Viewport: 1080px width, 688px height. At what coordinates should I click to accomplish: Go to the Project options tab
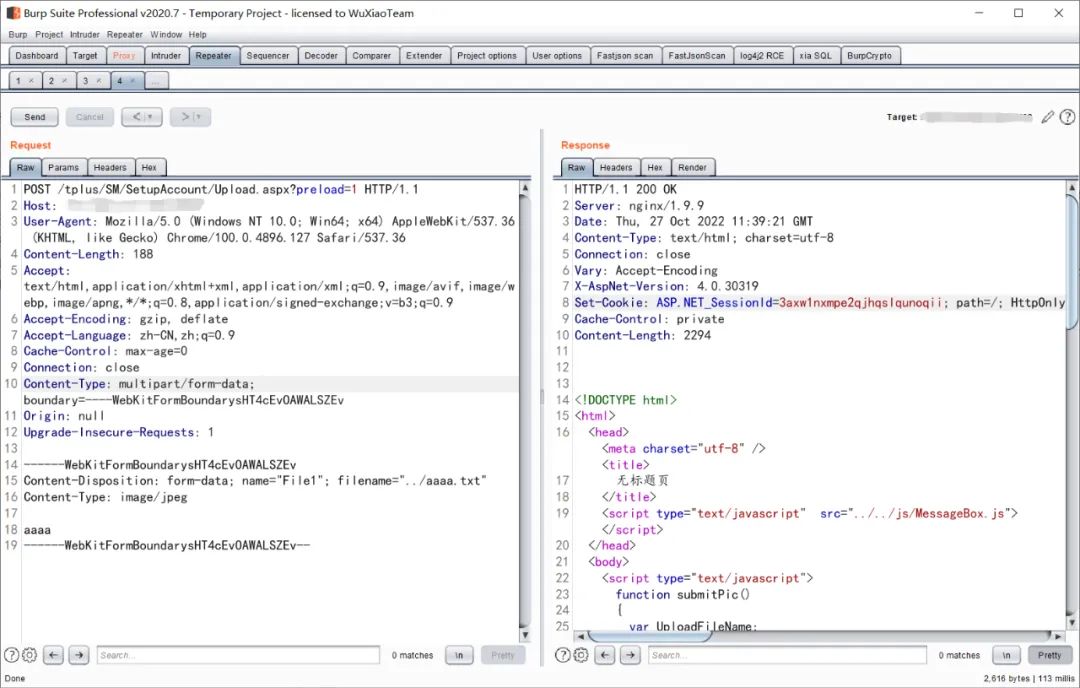[x=487, y=56]
